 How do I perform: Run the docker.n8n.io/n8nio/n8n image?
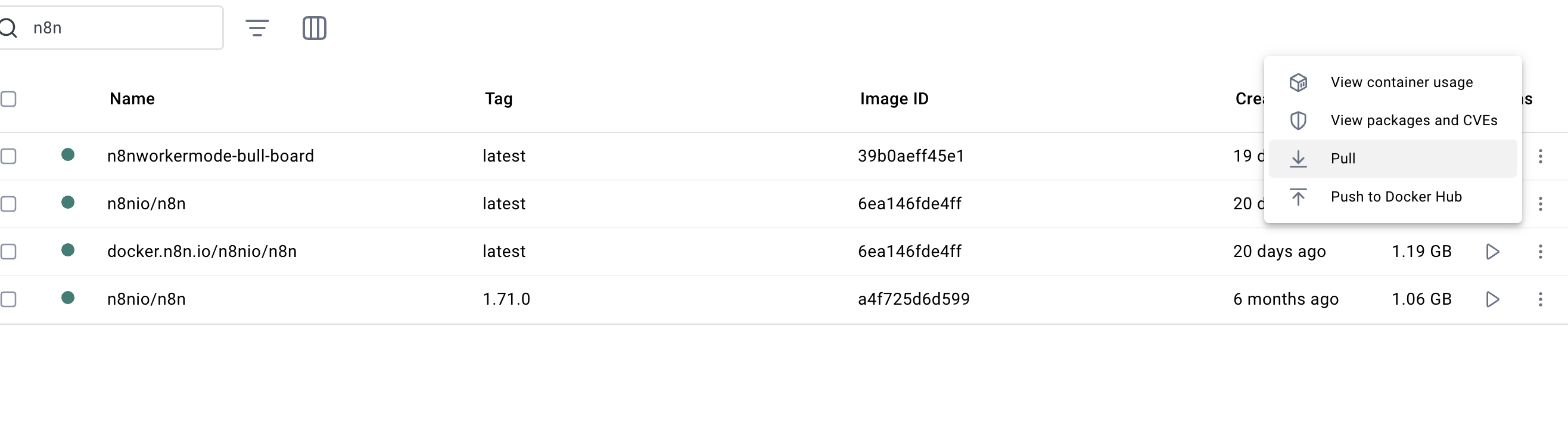click(x=1492, y=252)
